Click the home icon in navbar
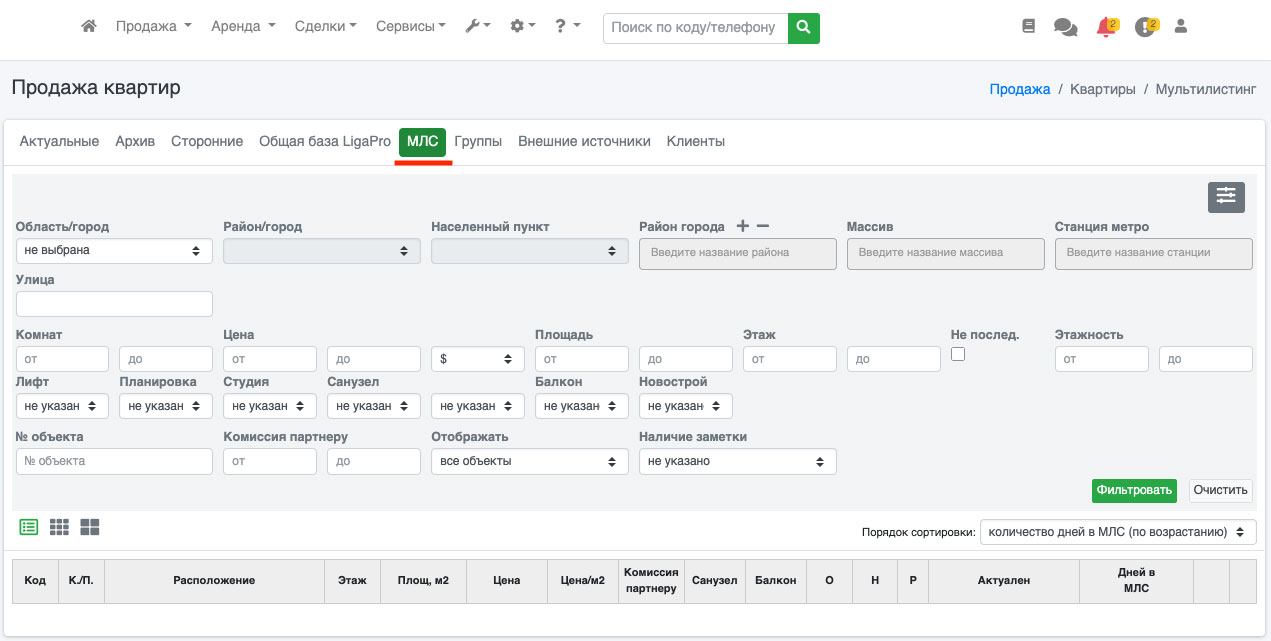 [x=89, y=27]
